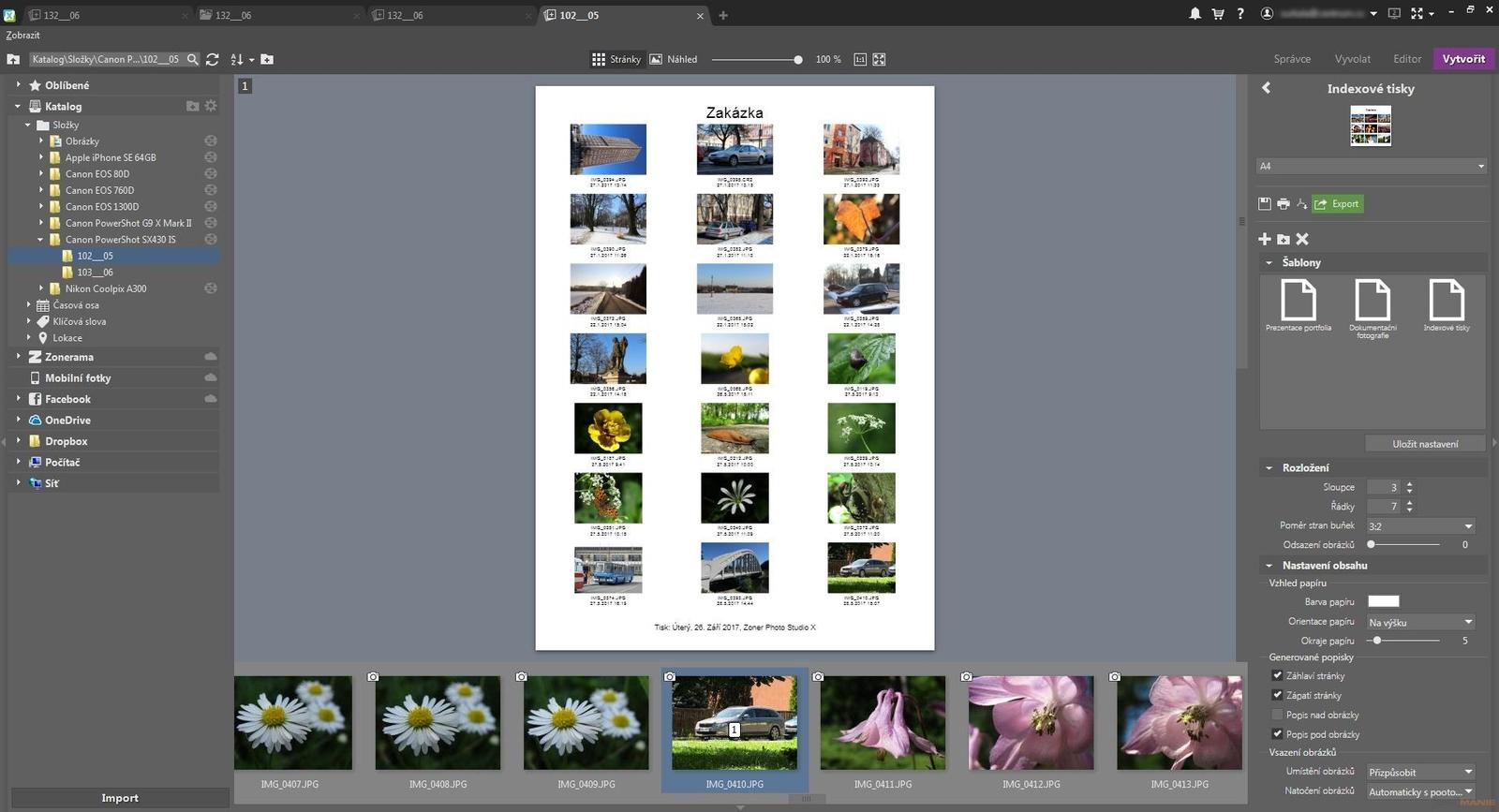Open help via the question mark icon
This screenshot has width=1499, height=812.
pos(1240,14)
